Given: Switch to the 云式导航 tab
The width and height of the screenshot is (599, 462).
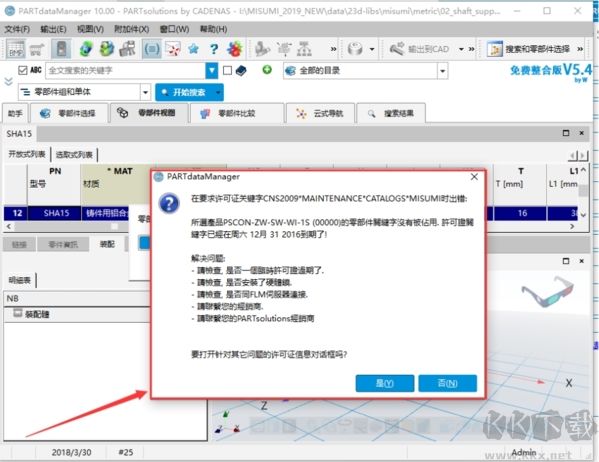Looking at the screenshot, I should tap(320, 113).
